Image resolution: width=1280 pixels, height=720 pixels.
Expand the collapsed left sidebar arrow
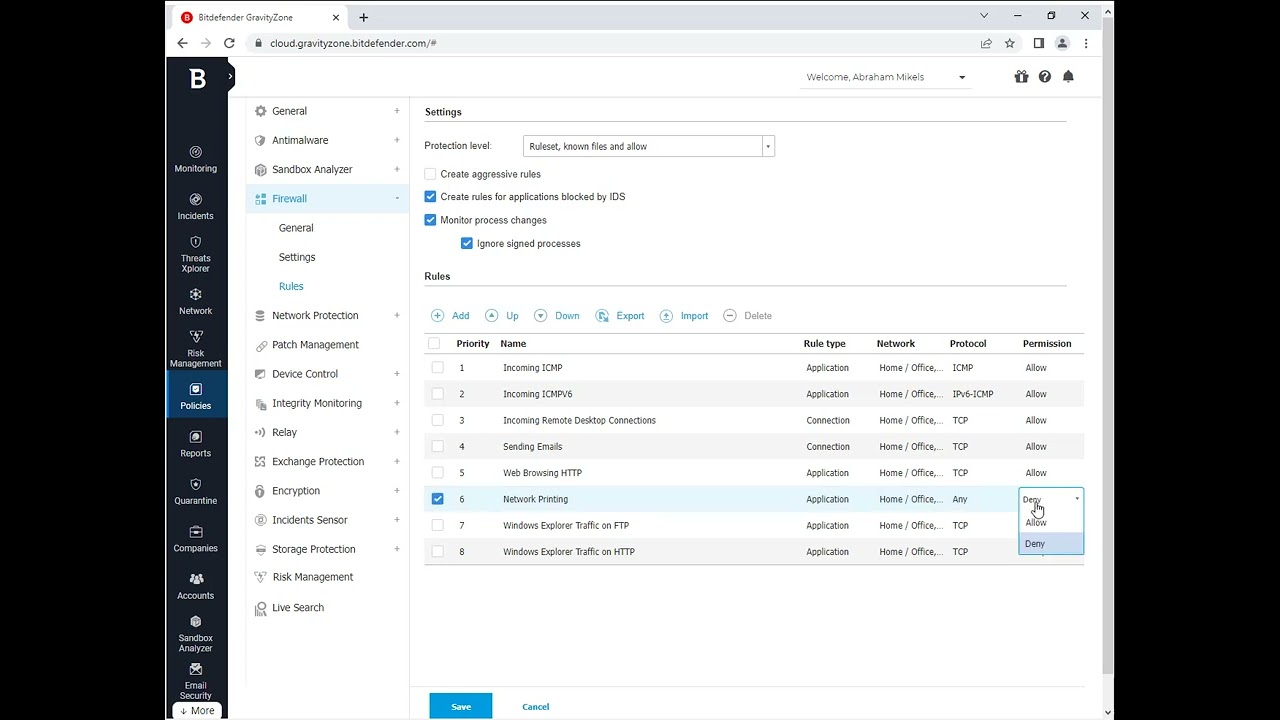(x=230, y=76)
